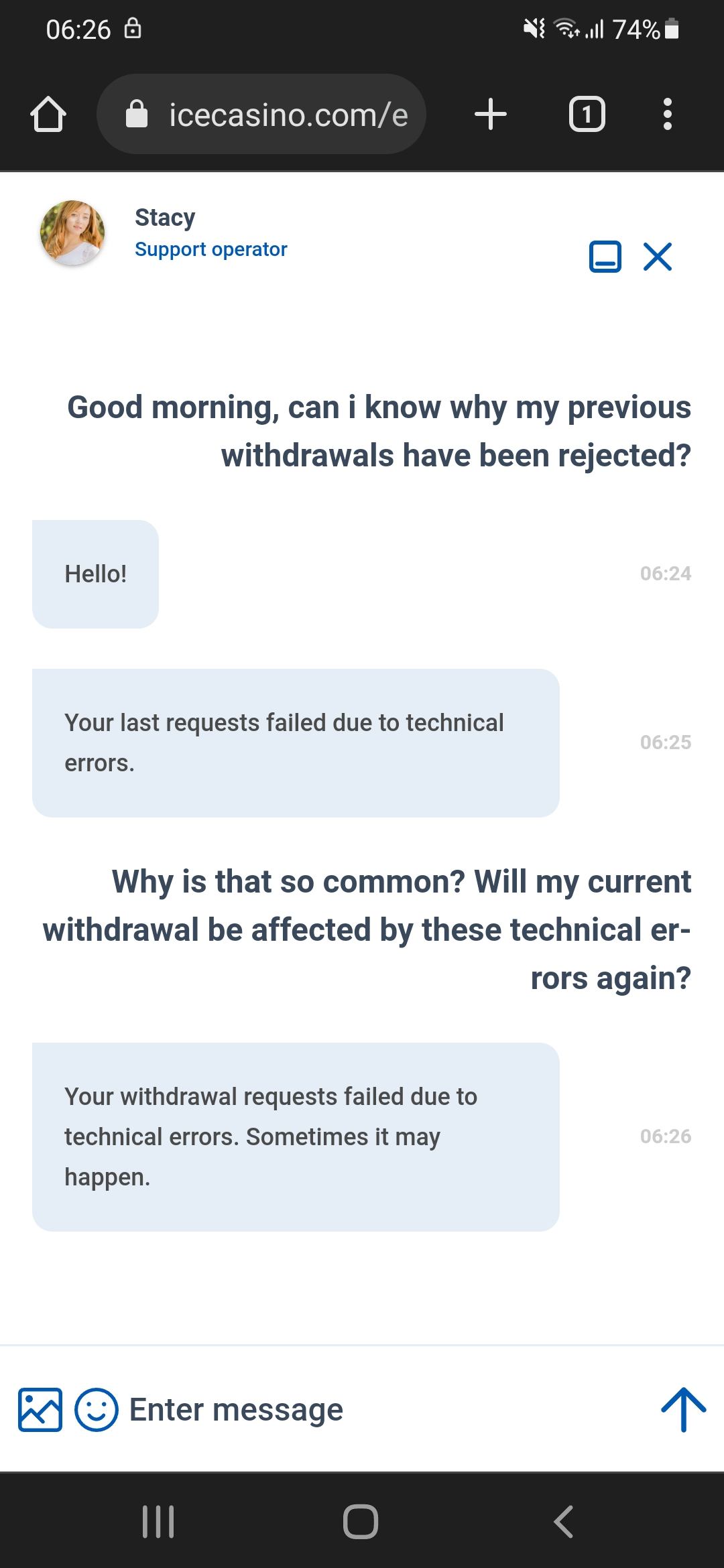724x1568 pixels.
Task: Tap Stacy's profile picture
Action: tap(72, 233)
